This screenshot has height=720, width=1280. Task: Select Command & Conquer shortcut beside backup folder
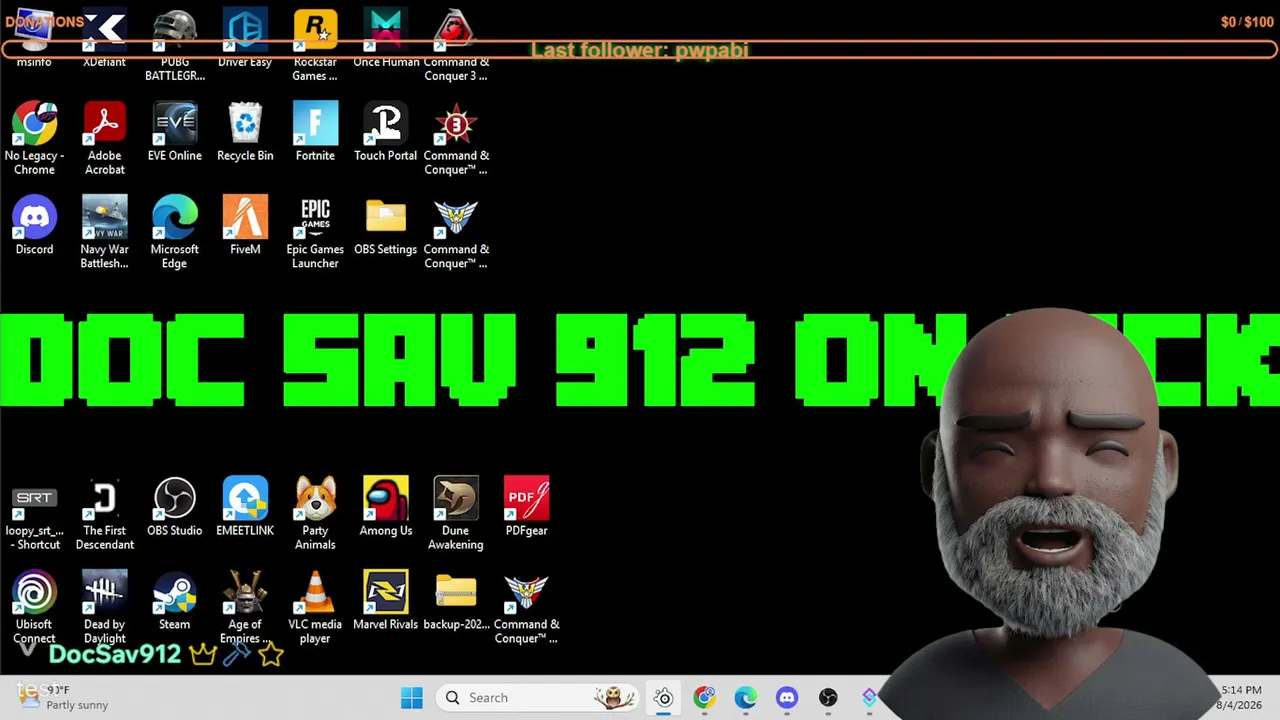527,607
